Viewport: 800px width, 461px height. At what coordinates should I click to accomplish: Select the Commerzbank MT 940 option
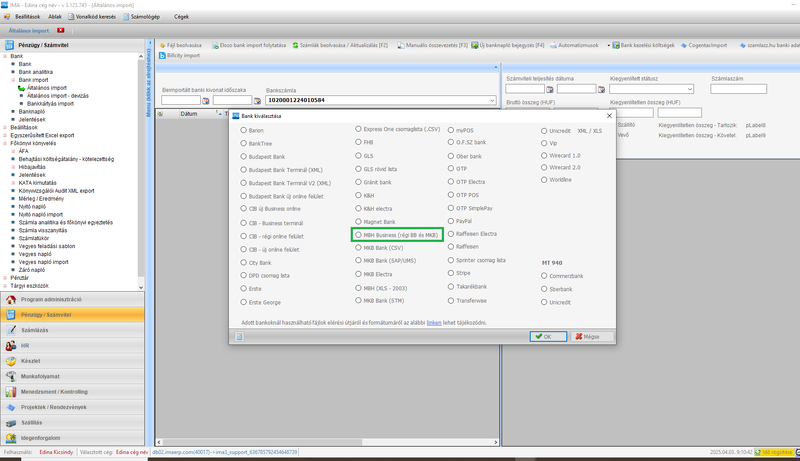click(544, 275)
